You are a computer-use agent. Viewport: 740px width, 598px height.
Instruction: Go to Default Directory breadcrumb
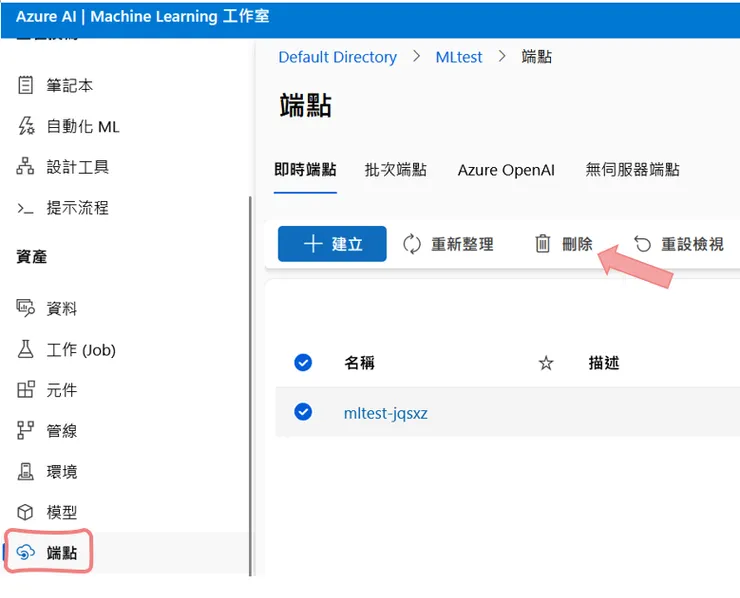337,57
